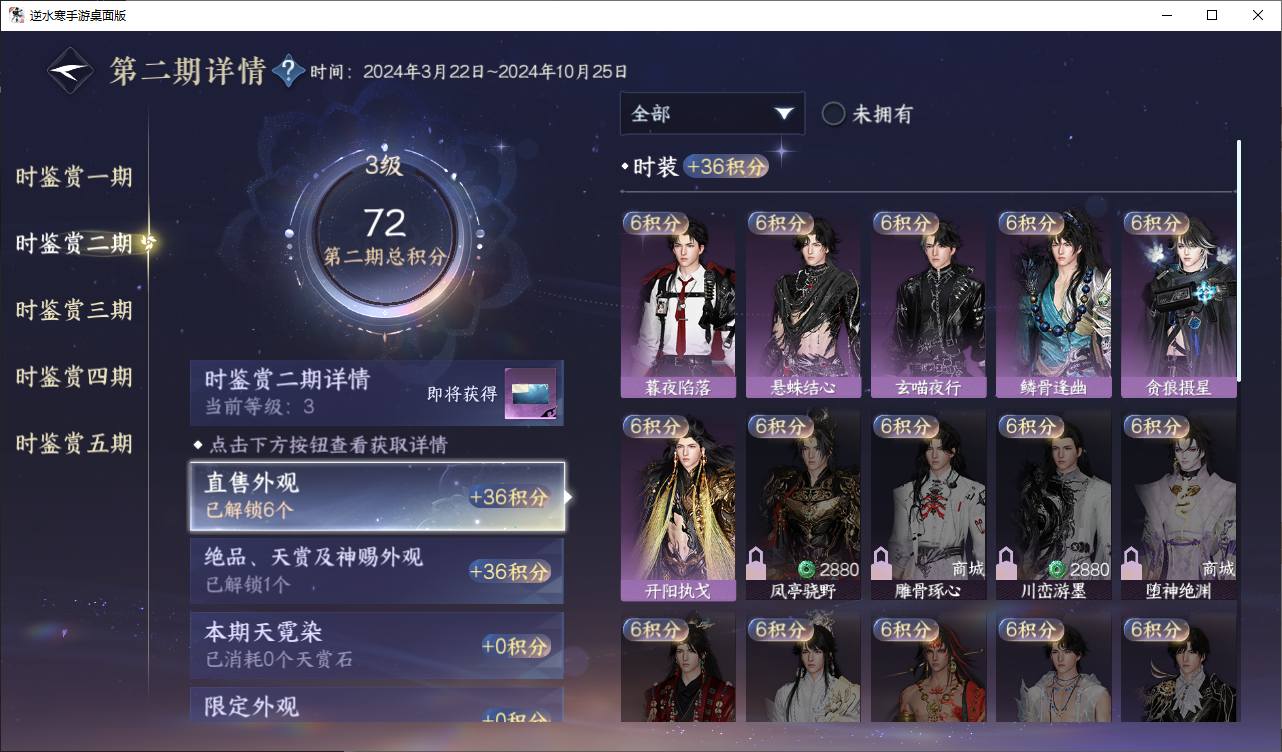Image resolution: width=1282 pixels, height=752 pixels.
Task: Switch to 时鉴赏一期 tab
Action: coord(74,177)
